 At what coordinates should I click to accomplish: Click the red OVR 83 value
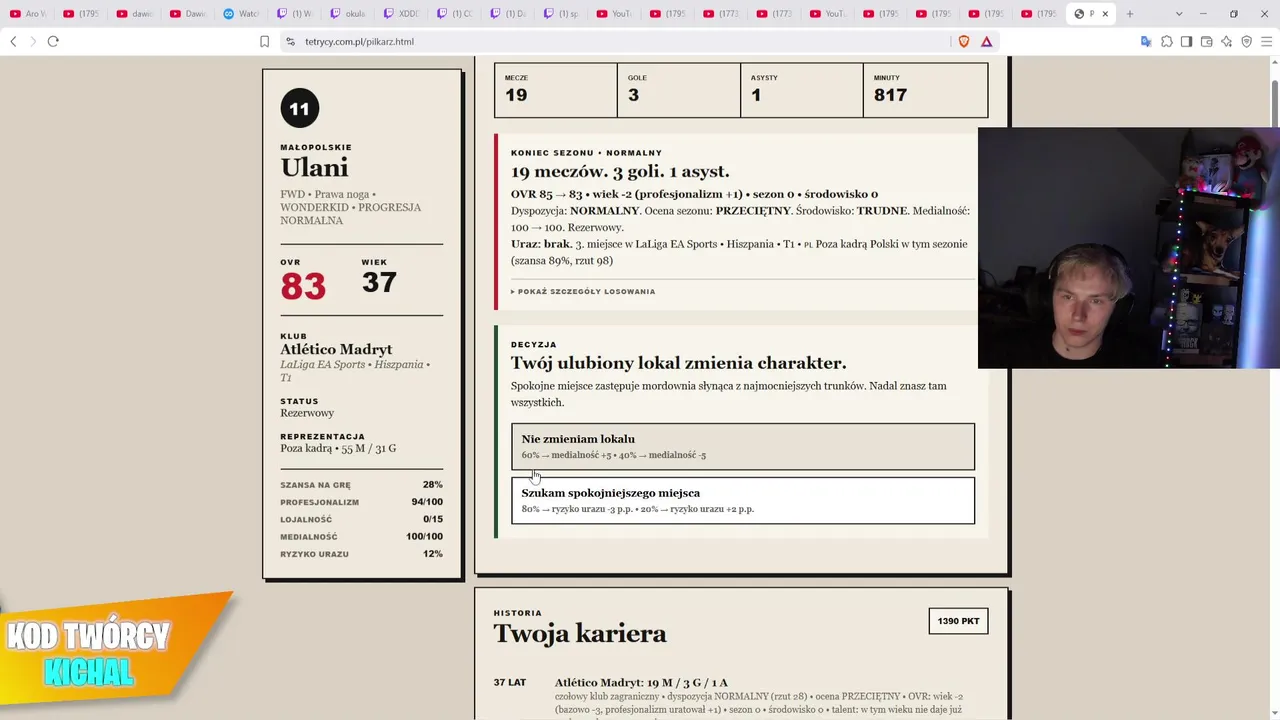click(303, 287)
